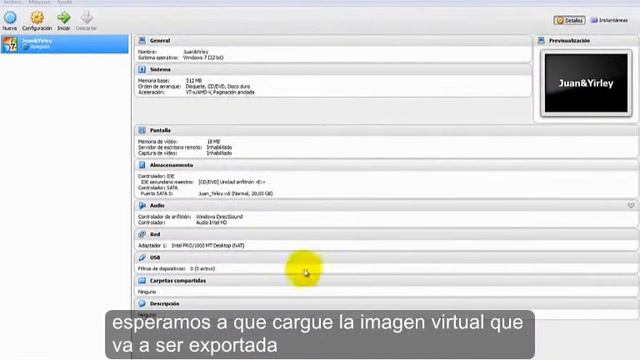The image size is (640, 360).
Task: Click the '[CD/DVD] Unidad anfitrión' storage entry
Action: click(232, 182)
